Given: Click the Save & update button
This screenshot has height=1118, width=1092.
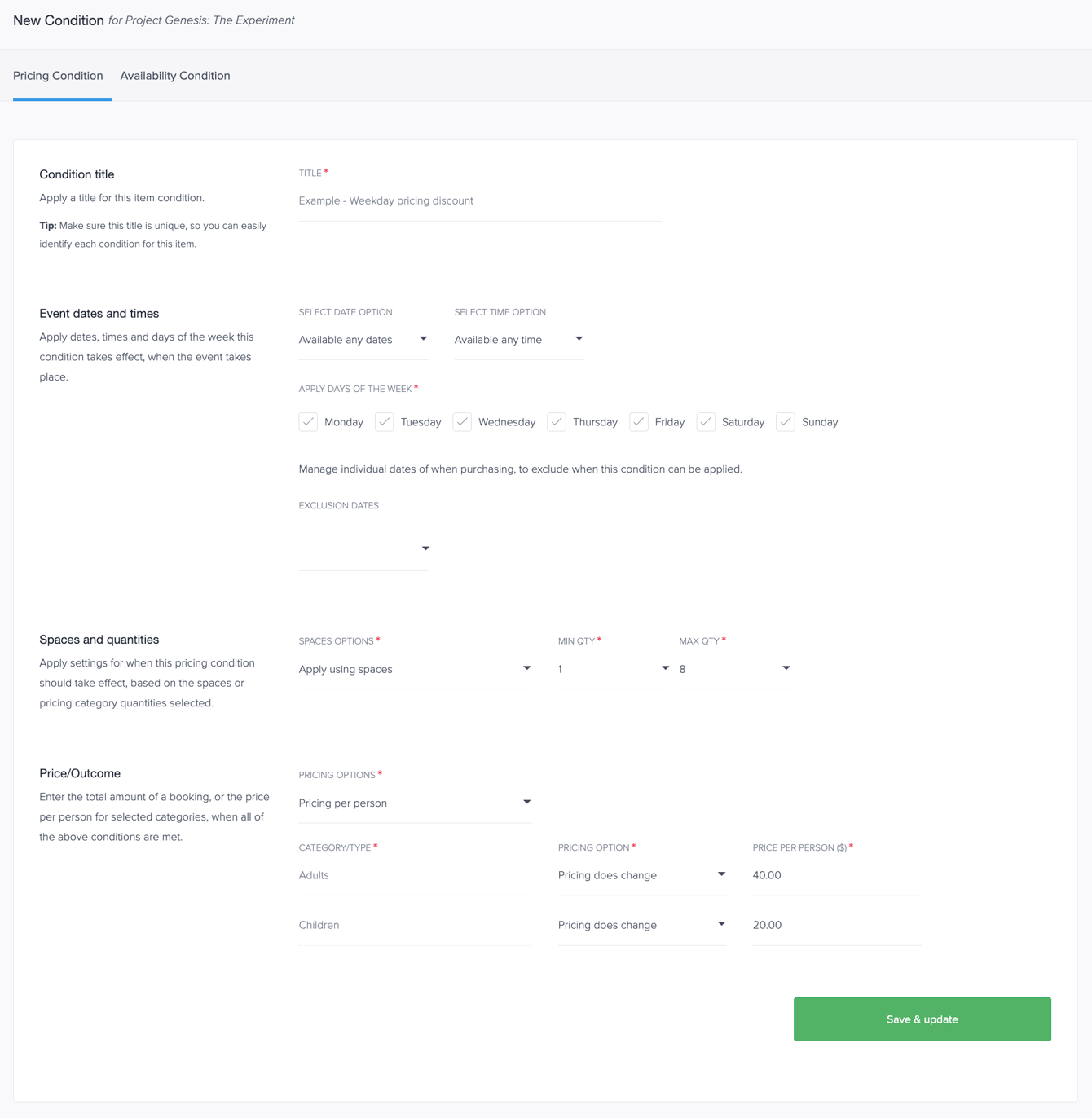Looking at the screenshot, I should coord(922,1019).
